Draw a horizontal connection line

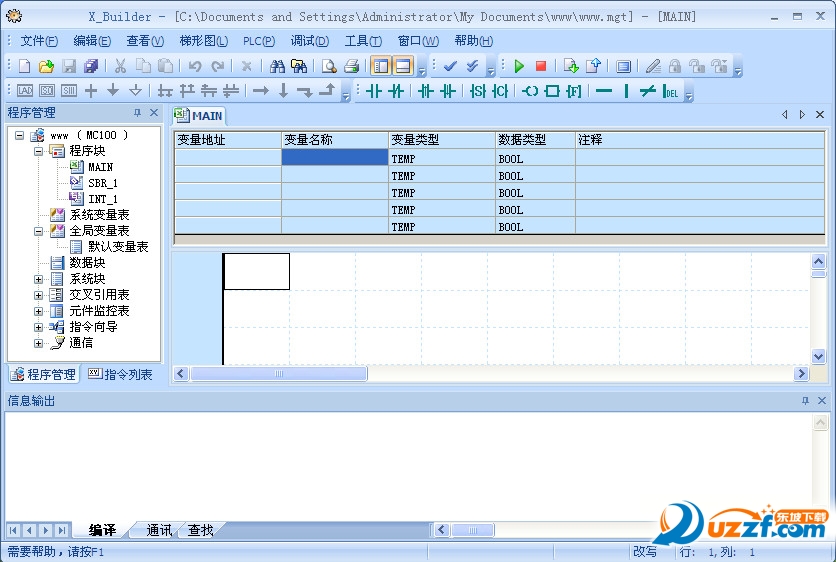604,91
